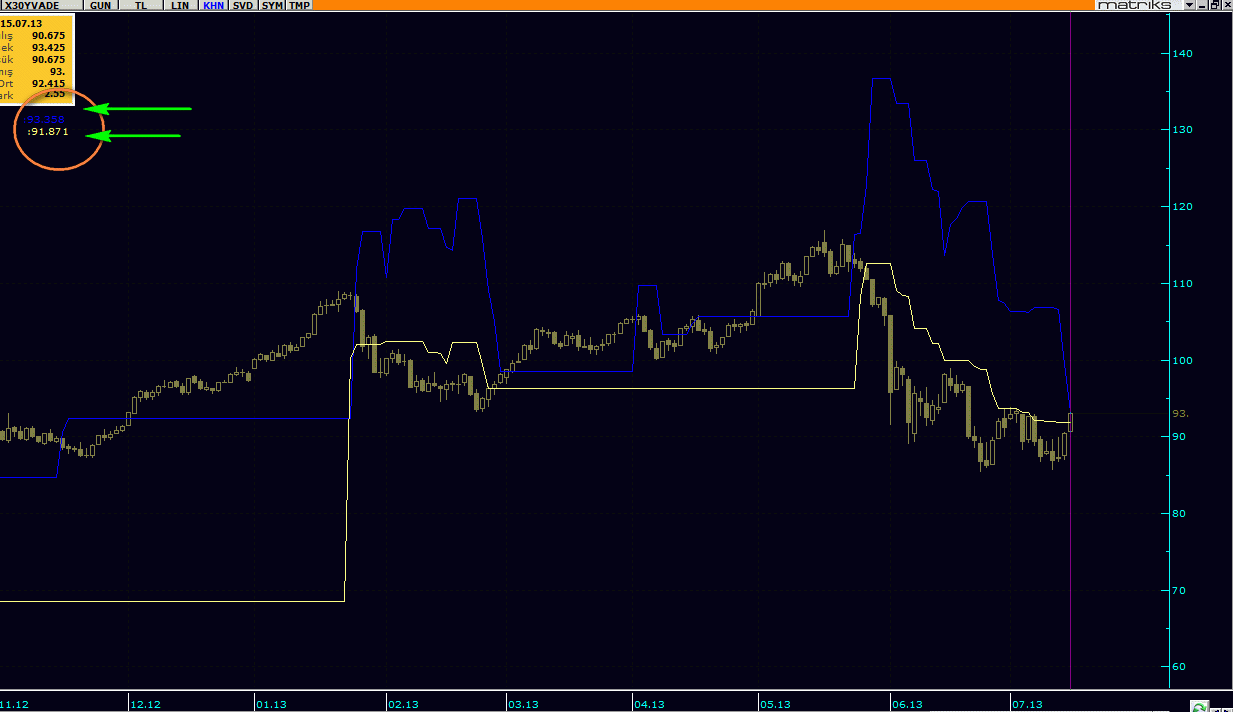
Task: Switch to the LIN scale option
Action: coord(180,5)
